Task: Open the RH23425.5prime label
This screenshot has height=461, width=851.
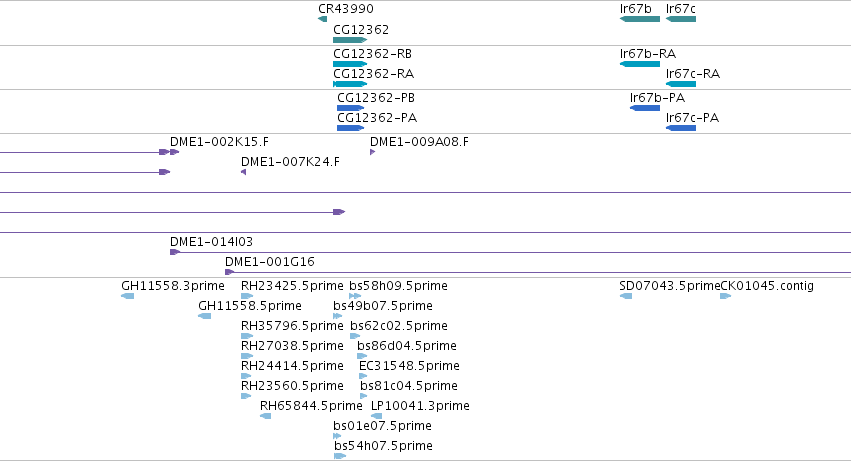Action: pos(292,286)
